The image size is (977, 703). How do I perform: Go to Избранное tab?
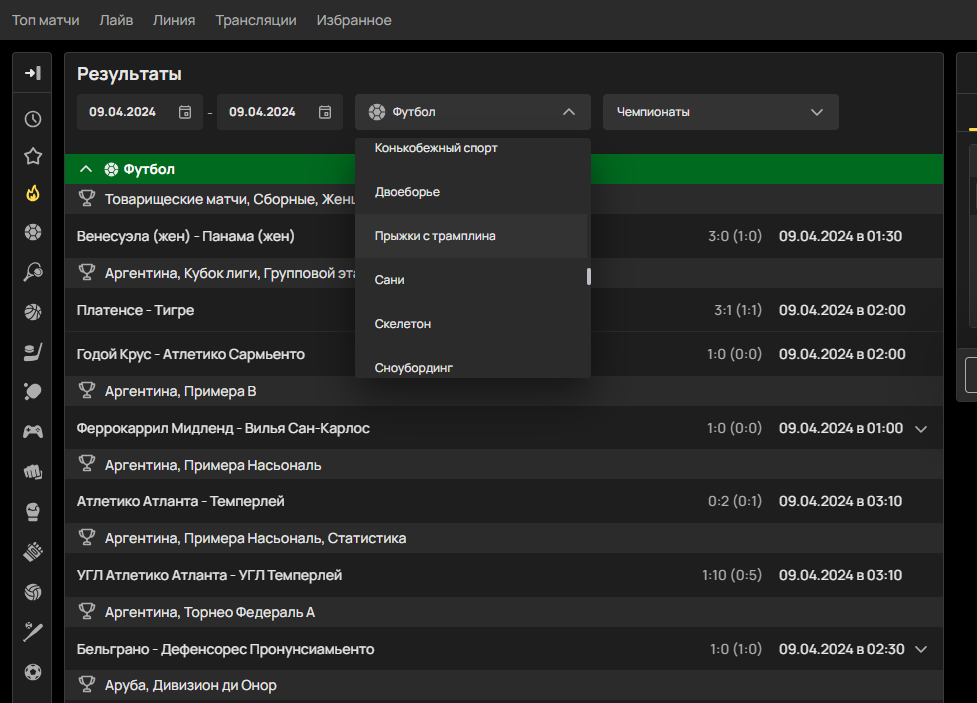point(354,20)
